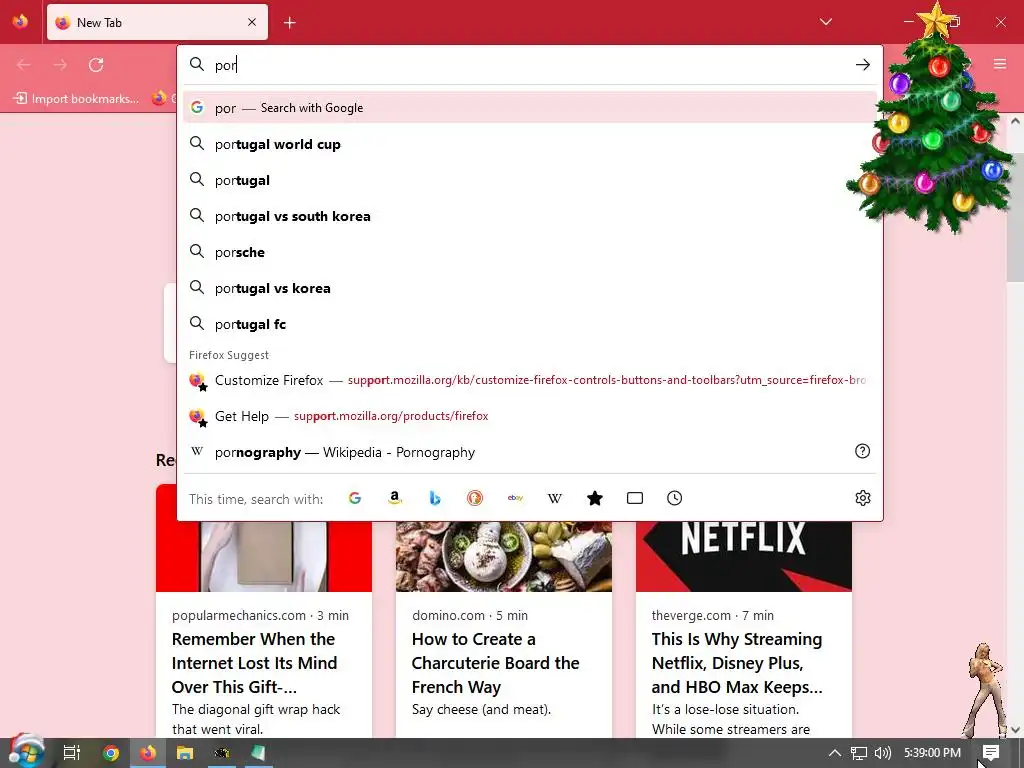This screenshot has height=768, width=1024.
Task: Launch Chrome from the taskbar
Action: pyautogui.click(x=110, y=753)
